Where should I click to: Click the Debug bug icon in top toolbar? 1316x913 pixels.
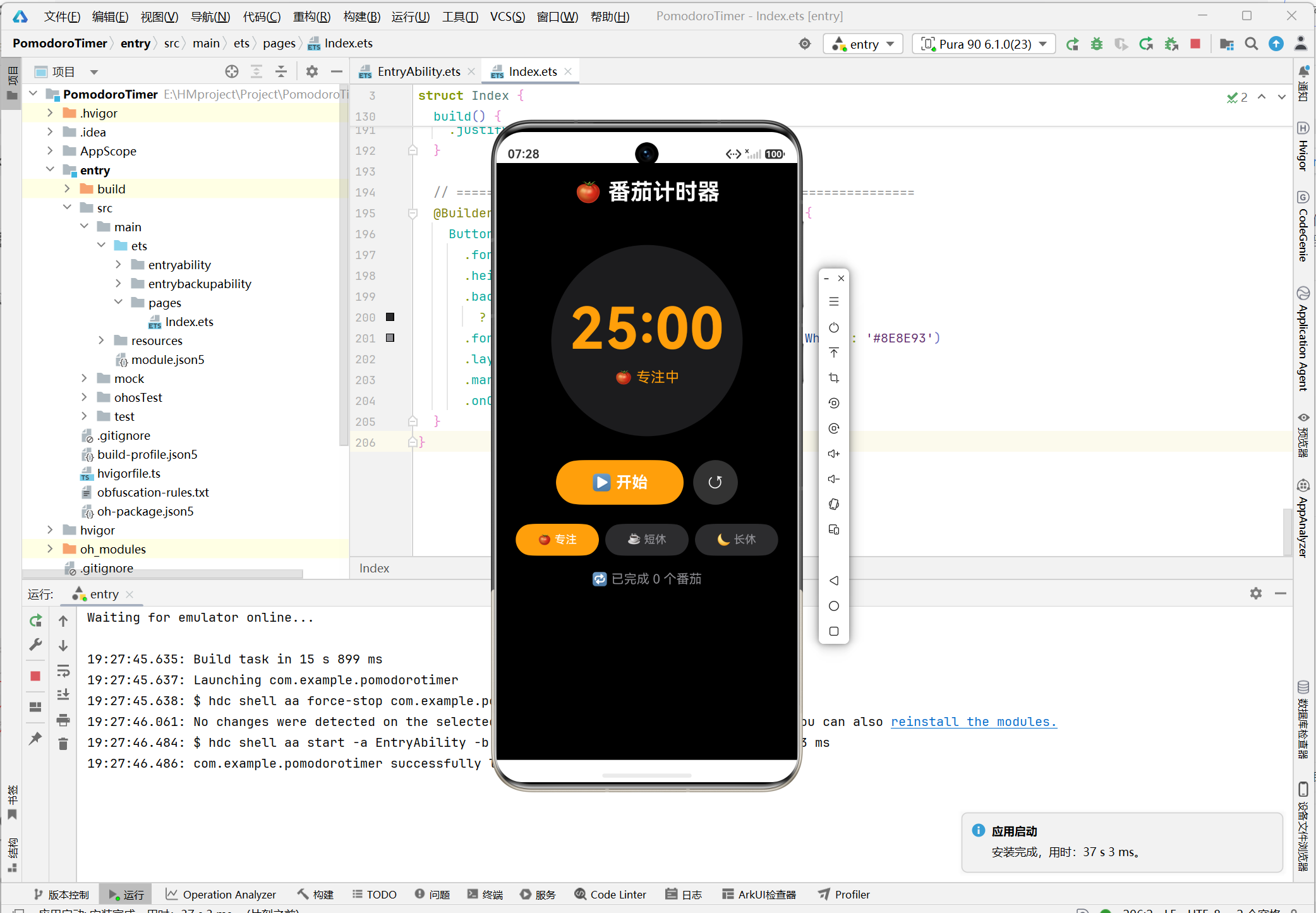(x=1097, y=44)
